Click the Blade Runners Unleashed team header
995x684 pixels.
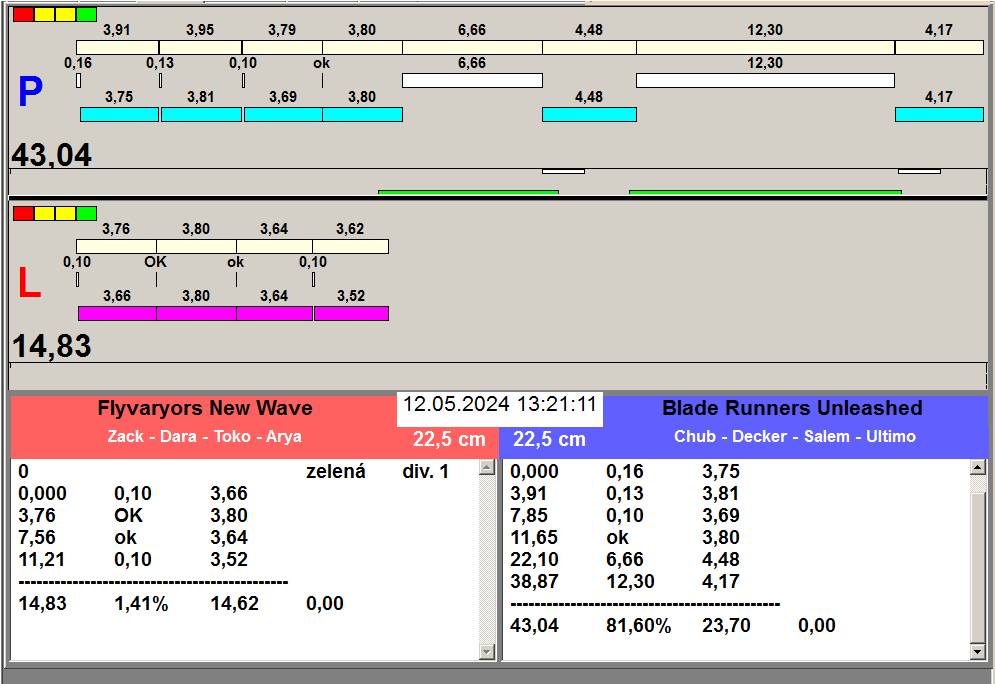click(x=792, y=409)
